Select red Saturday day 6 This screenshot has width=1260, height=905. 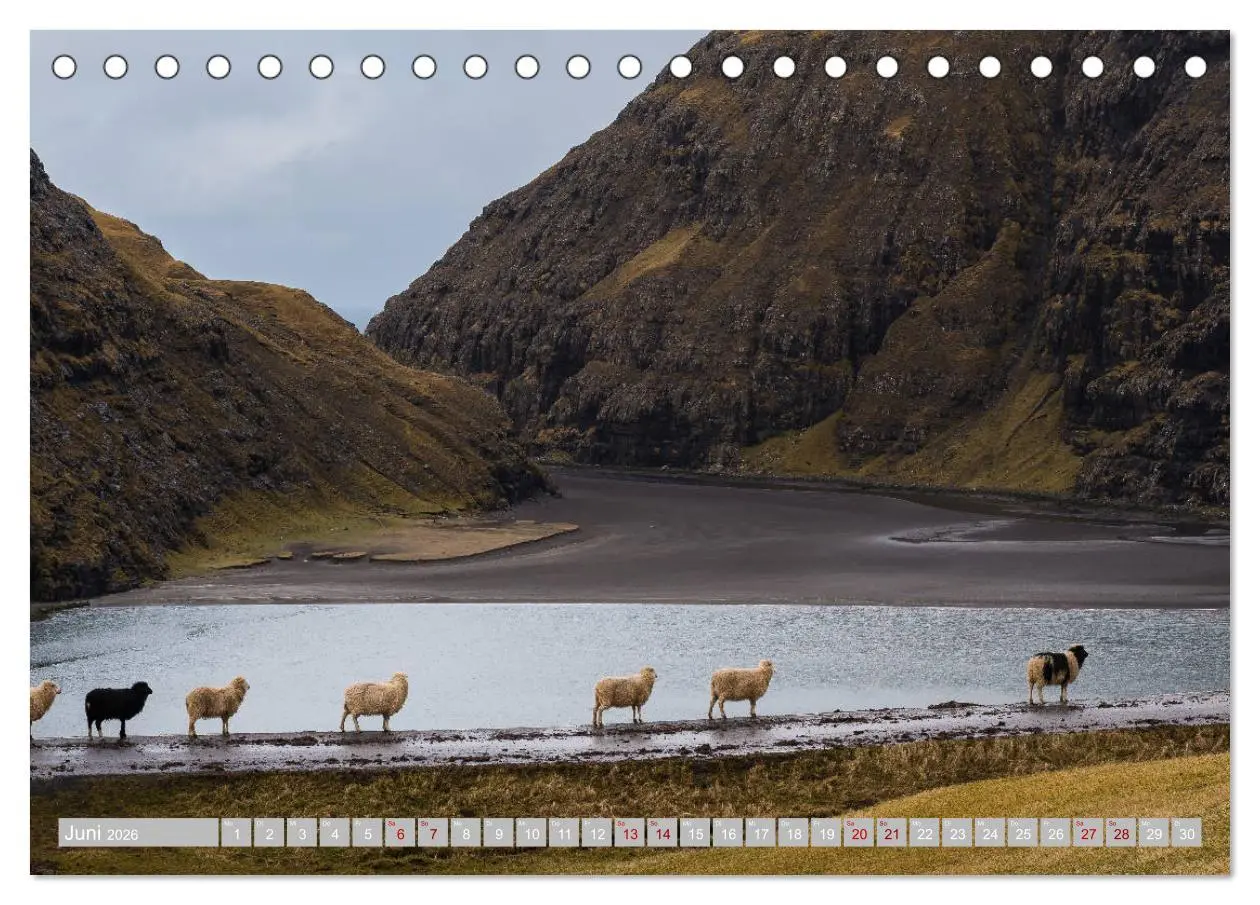[400, 833]
